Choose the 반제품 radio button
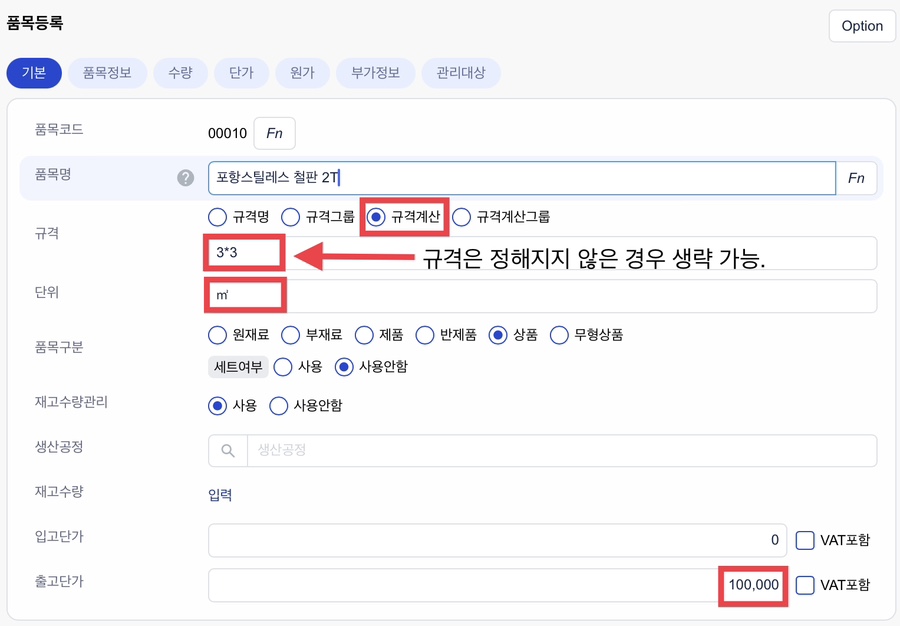The image size is (900, 626). tap(425, 335)
